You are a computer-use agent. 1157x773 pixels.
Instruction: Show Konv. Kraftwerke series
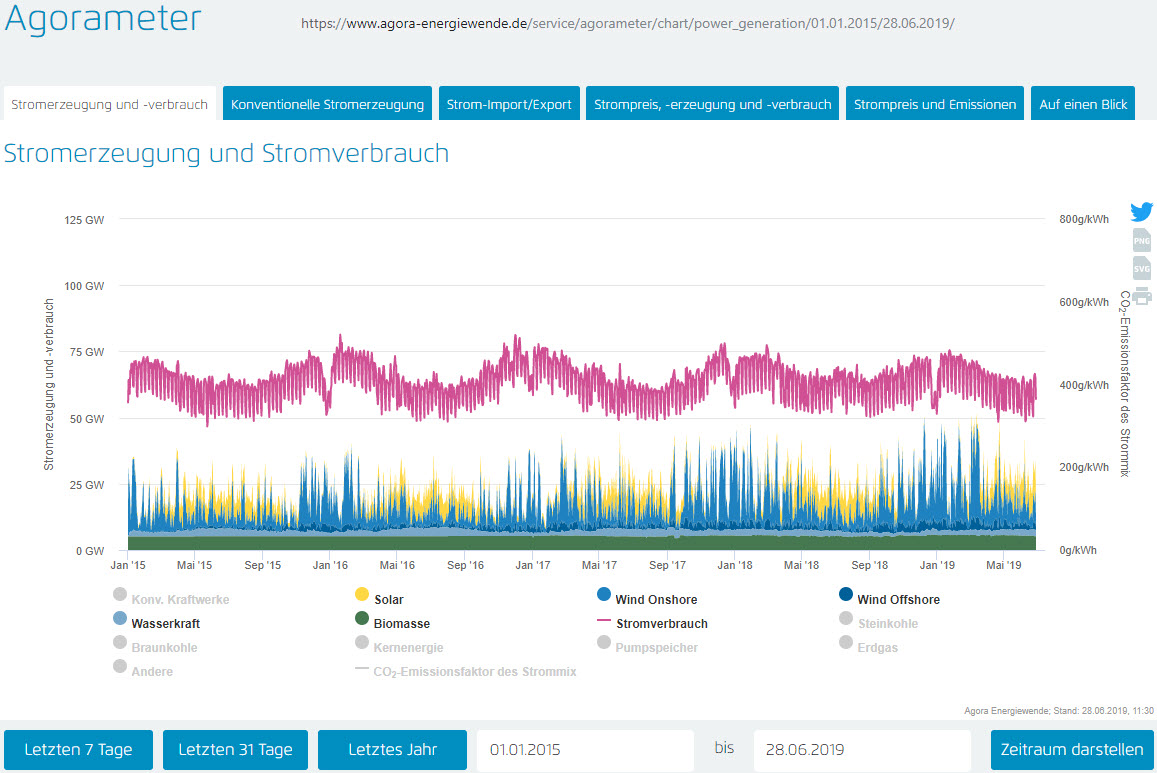coord(180,599)
